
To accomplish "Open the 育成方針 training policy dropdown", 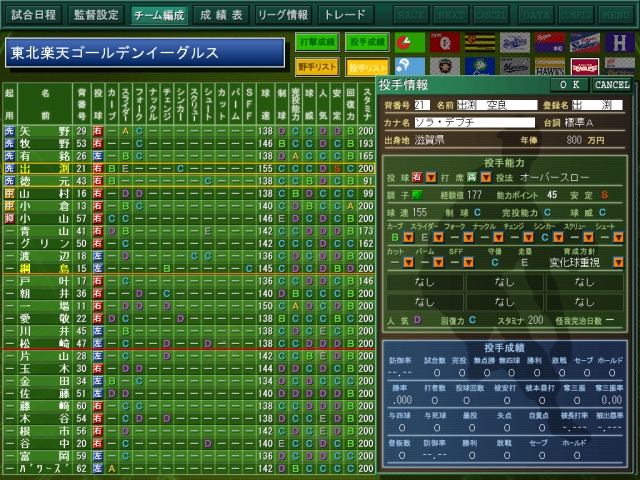I will [618, 262].
